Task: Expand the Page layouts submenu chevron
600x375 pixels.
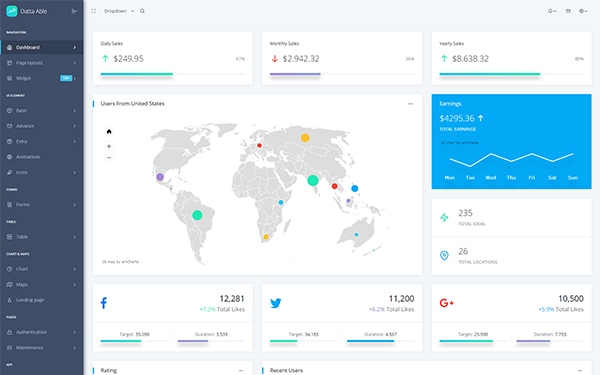Action: pyautogui.click(x=75, y=63)
